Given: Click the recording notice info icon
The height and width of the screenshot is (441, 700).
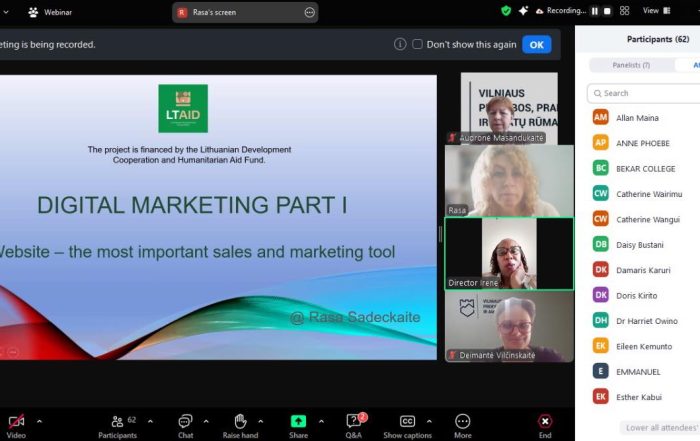Looking at the screenshot, I should coord(400,44).
